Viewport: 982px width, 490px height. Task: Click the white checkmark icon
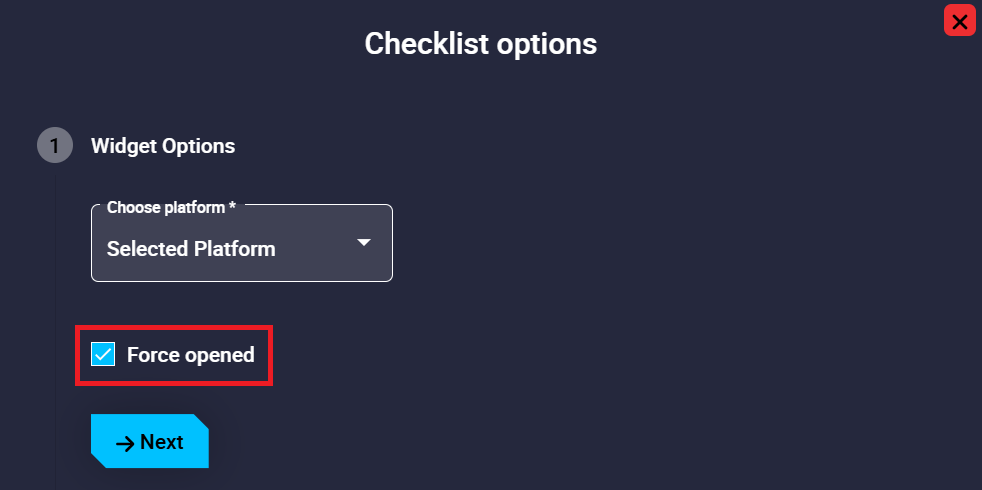click(103, 354)
